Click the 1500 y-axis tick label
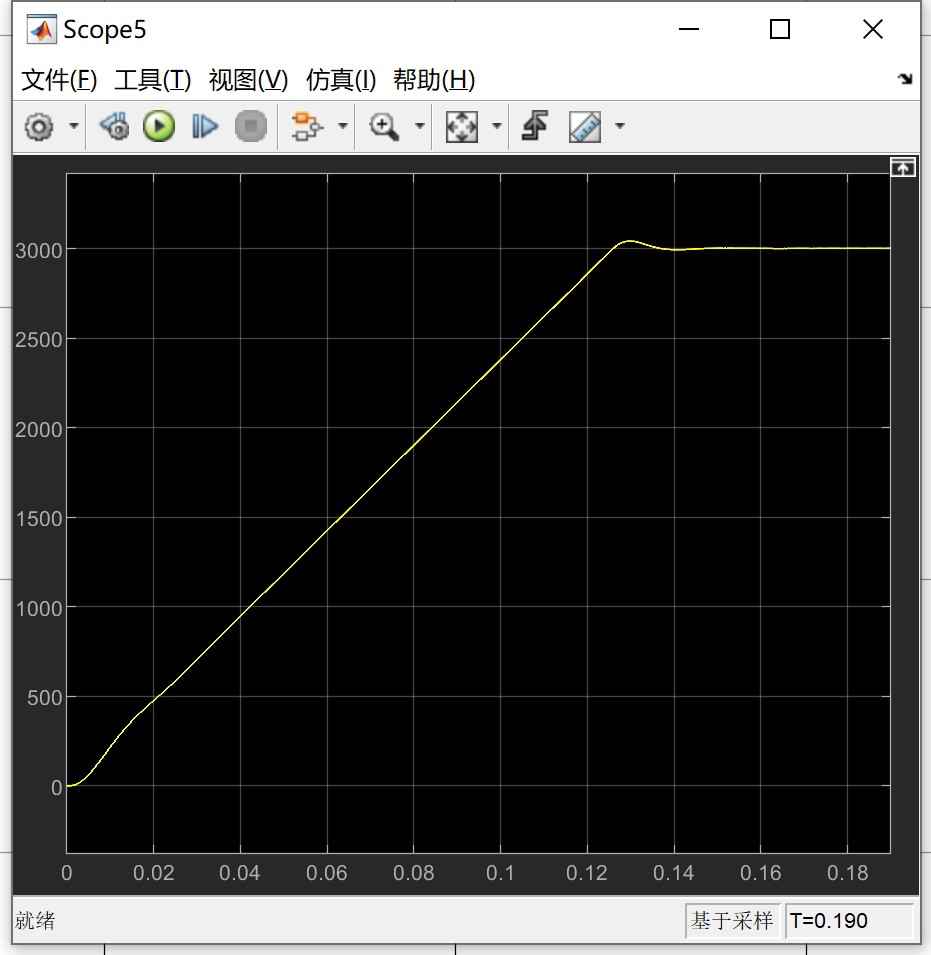This screenshot has width=931, height=955. click(x=39, y=519)
